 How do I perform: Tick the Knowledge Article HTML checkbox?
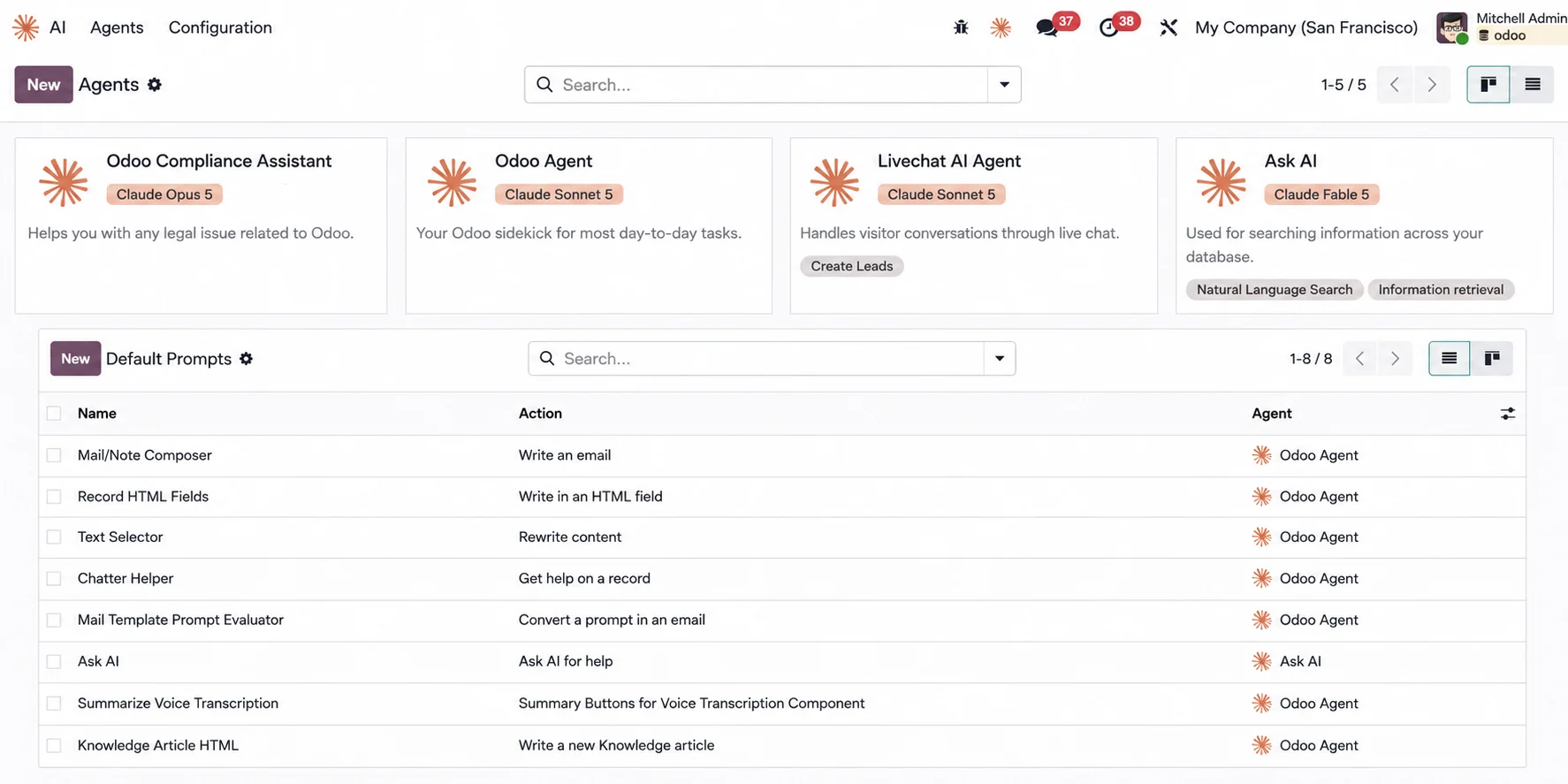coord(54,746)
